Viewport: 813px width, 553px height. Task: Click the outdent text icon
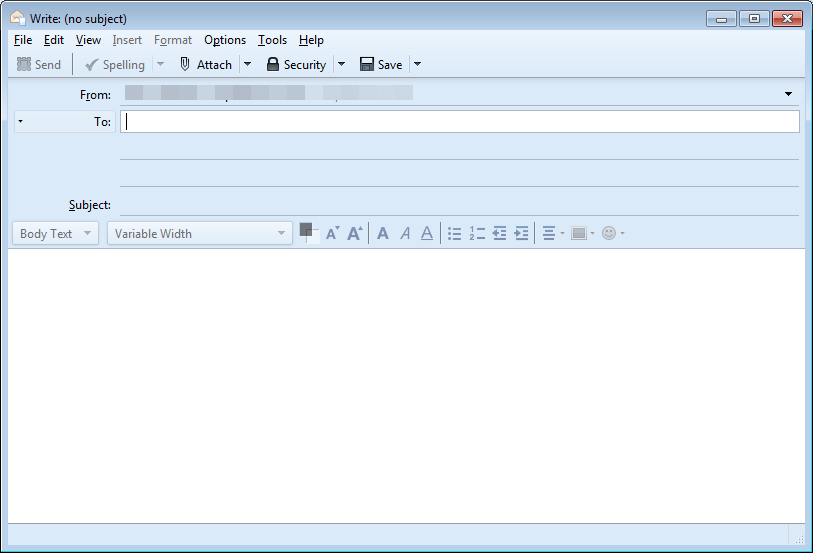click(499, 234)
